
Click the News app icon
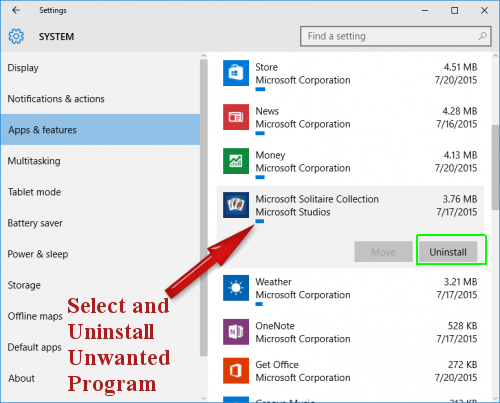236,117
